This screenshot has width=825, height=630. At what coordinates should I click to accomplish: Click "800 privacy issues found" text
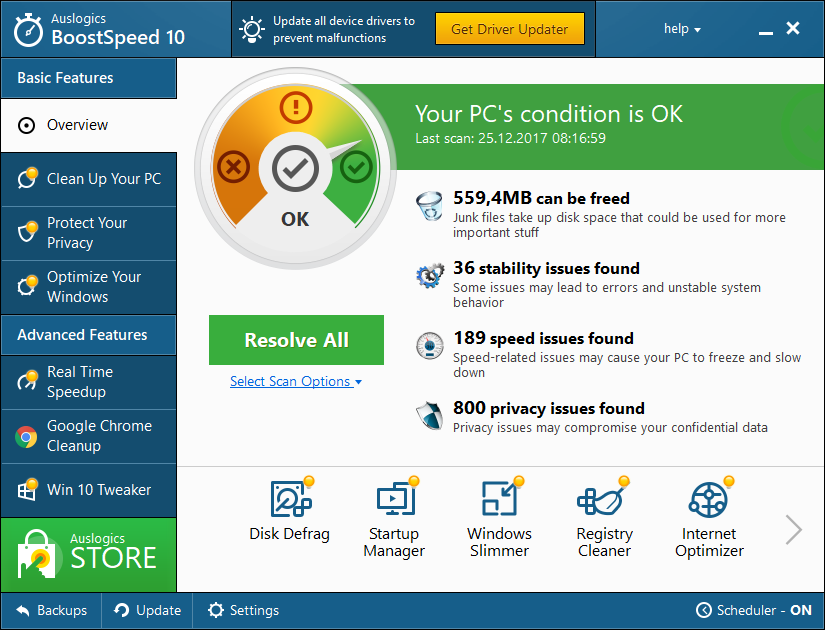[x=549, y=408]
